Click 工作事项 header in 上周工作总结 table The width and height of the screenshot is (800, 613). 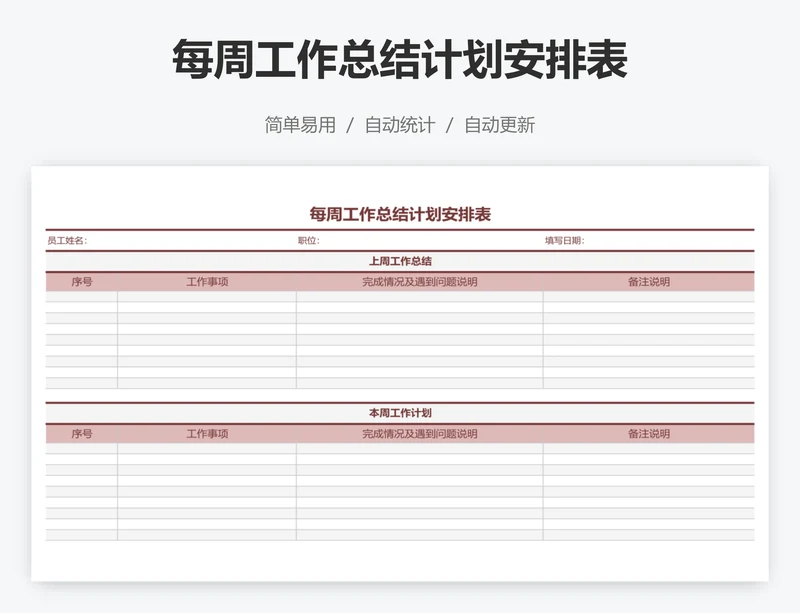(207, 282)
